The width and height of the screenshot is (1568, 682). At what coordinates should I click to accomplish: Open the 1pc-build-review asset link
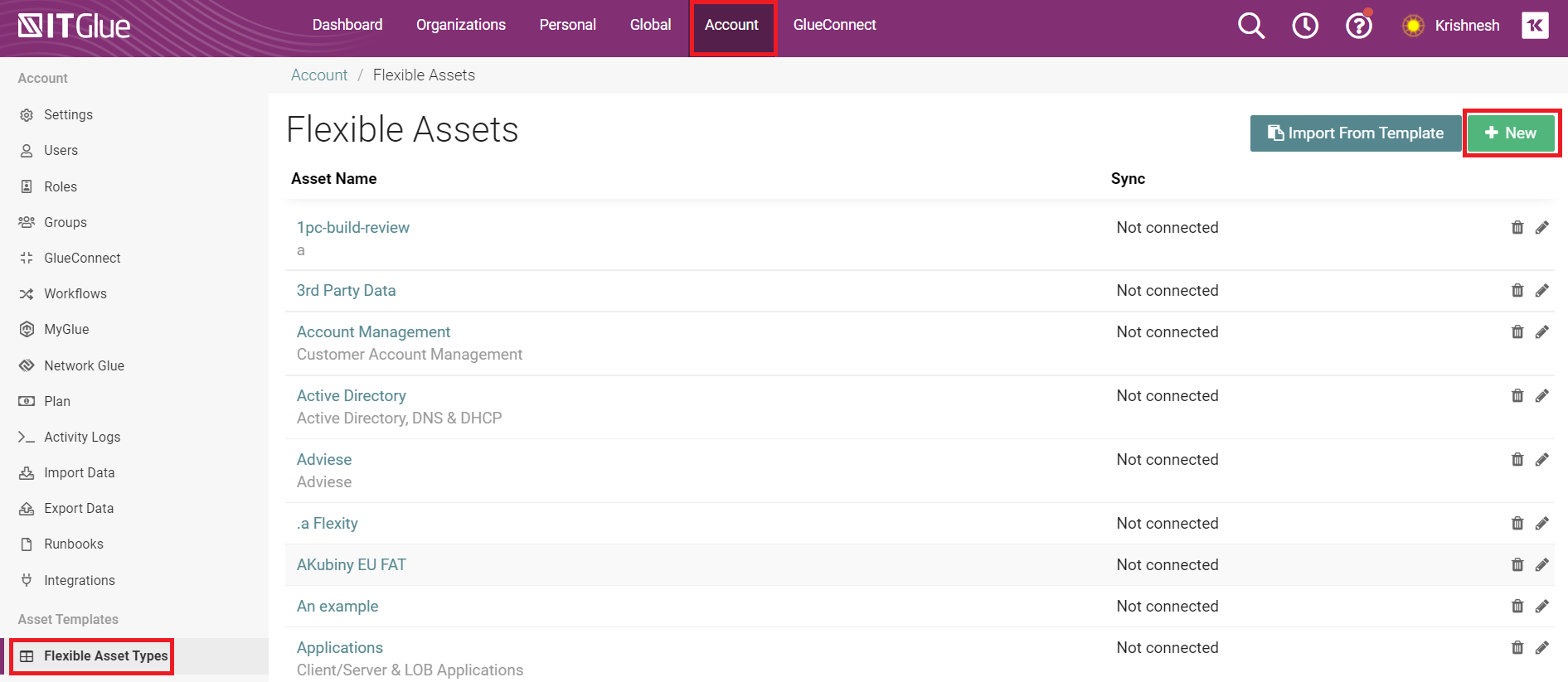tap(353, 227)
